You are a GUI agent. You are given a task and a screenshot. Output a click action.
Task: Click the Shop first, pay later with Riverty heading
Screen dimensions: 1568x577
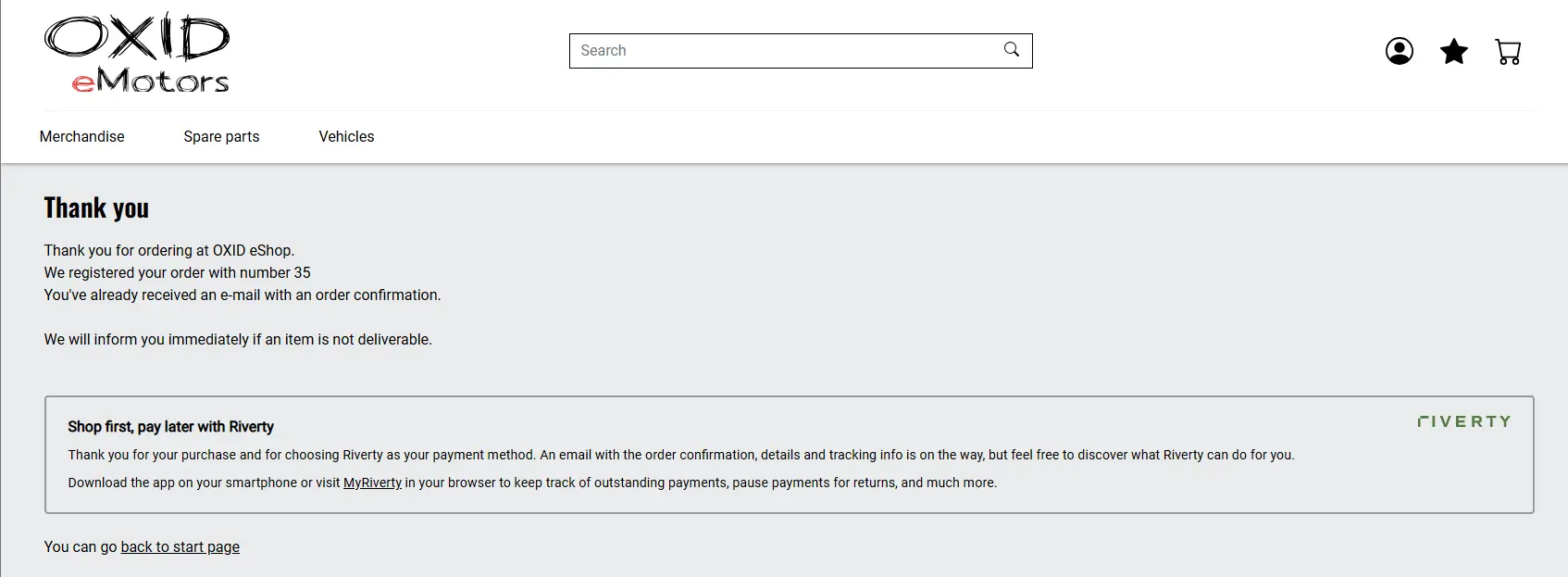coord(170,427)
